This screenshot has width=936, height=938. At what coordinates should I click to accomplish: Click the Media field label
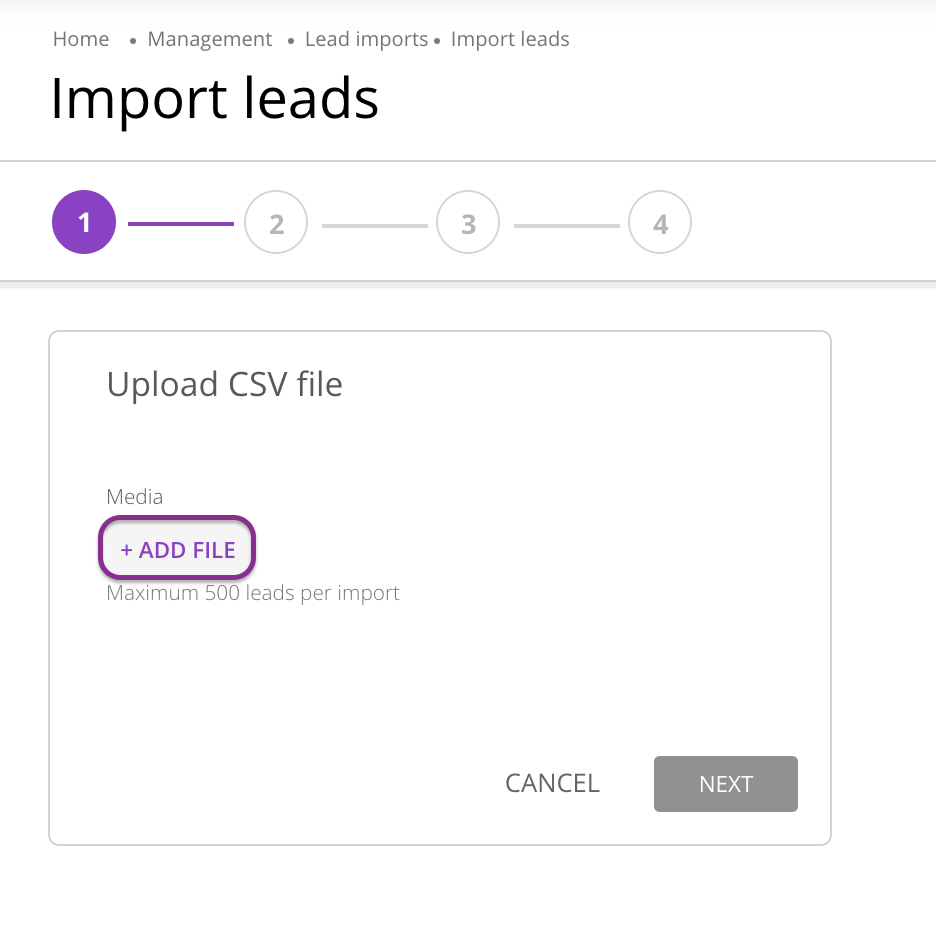(x=134, y=496)
